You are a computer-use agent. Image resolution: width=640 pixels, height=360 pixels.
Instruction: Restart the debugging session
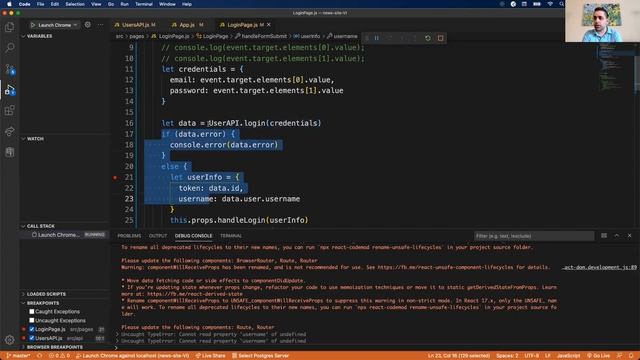pos(428,38)
